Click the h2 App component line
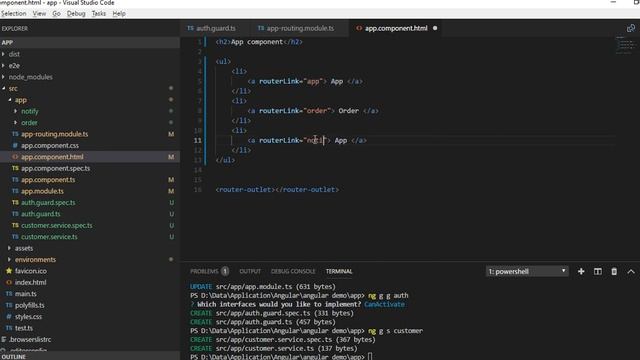Screen dimensions: 640x360 pos(259,42)
